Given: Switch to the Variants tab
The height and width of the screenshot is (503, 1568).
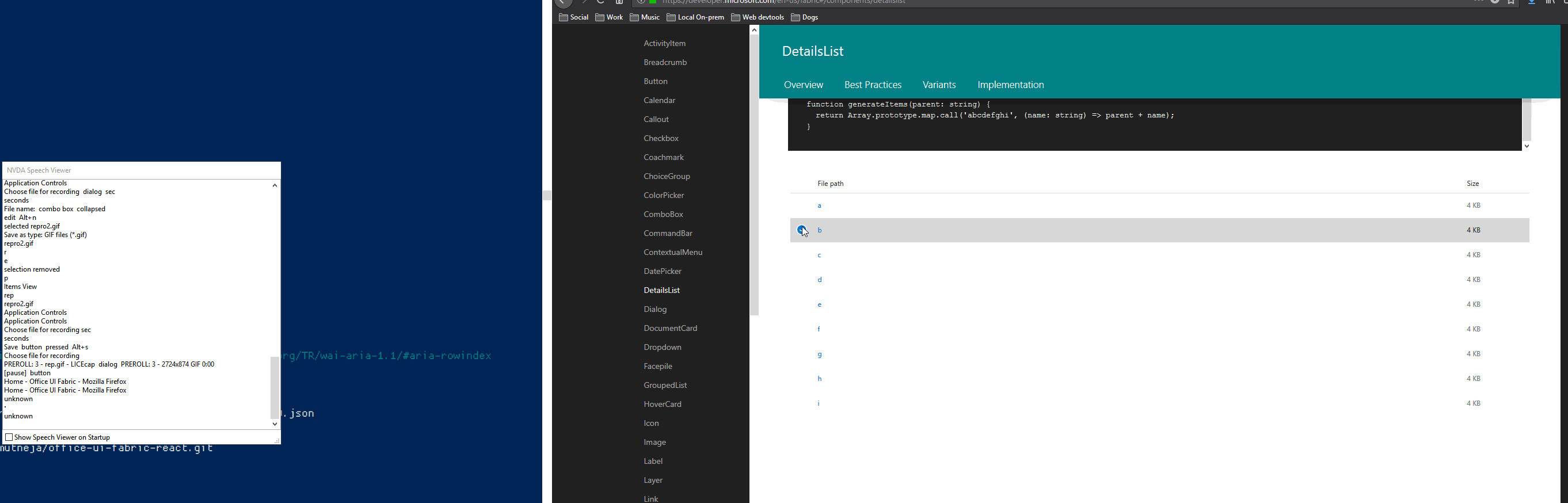Looking at the screenshot, I should point(939,85).
